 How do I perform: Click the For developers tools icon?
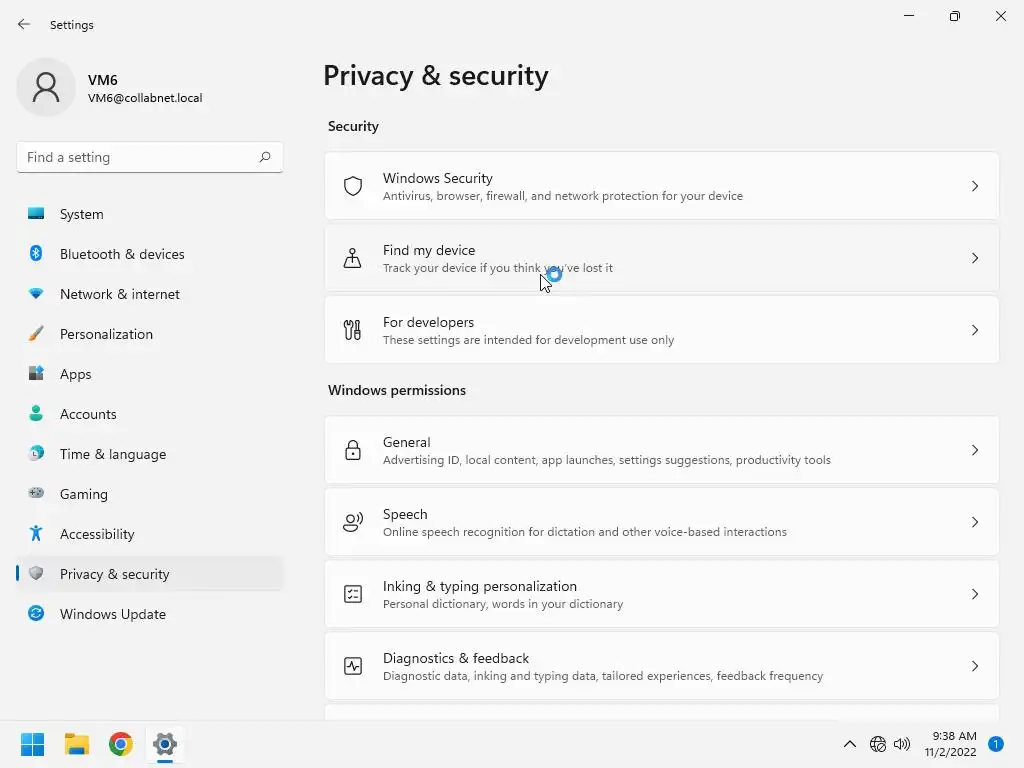point(353,330)
